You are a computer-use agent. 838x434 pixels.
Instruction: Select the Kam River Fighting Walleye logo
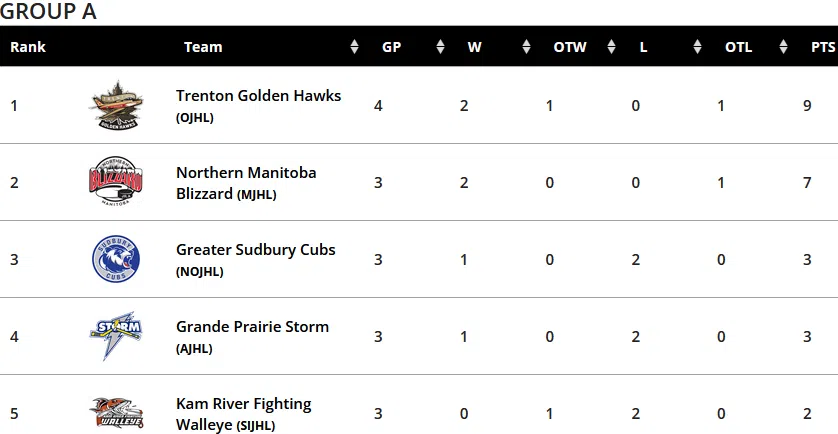pos(116,413)
